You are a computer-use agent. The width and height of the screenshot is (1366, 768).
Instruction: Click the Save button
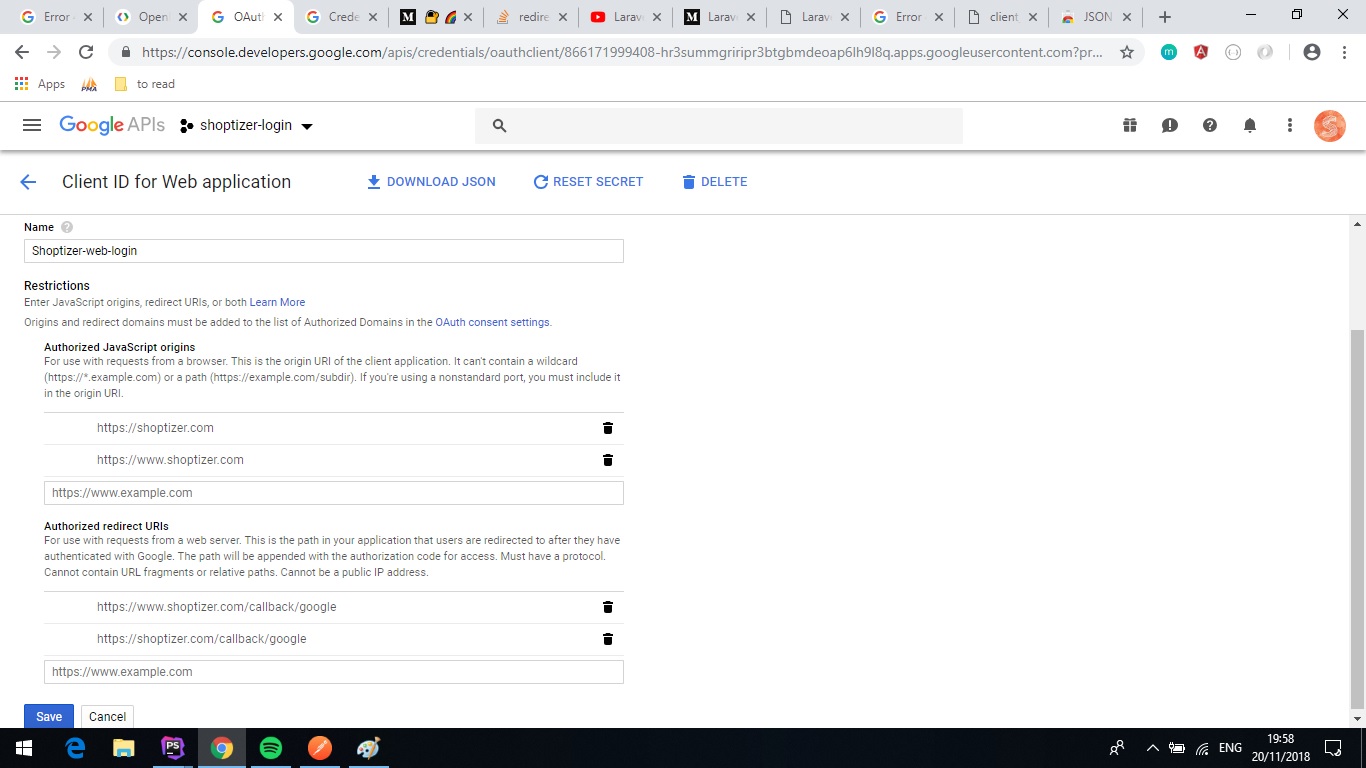(x=49, y=716)
